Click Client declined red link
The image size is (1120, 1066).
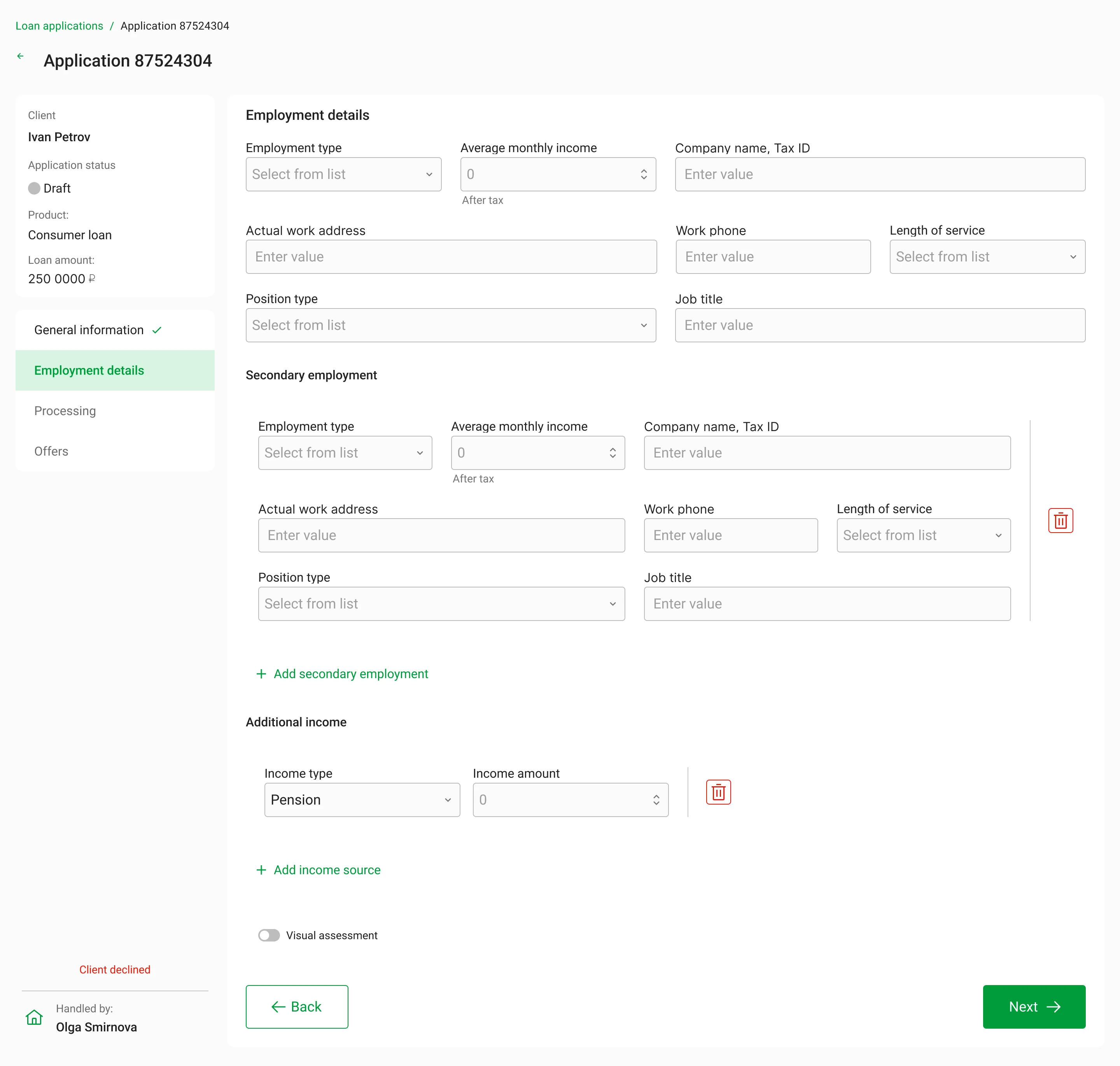[x=115, y=970]
